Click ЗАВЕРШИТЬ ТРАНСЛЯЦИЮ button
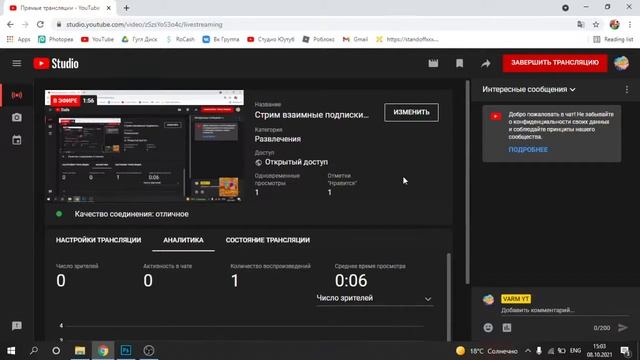This screenshot has width=640, height=360. 555,63
